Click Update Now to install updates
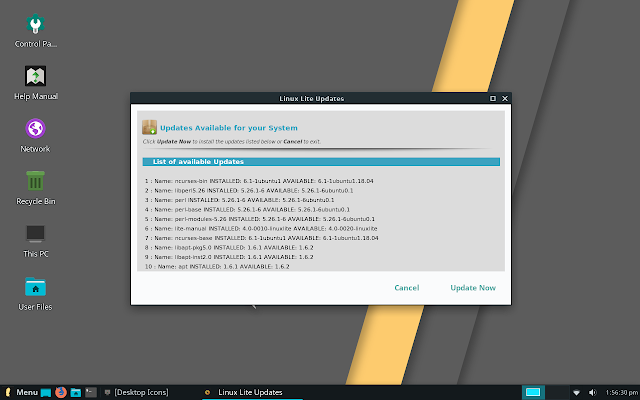640x400 pixels. [473, 288]
